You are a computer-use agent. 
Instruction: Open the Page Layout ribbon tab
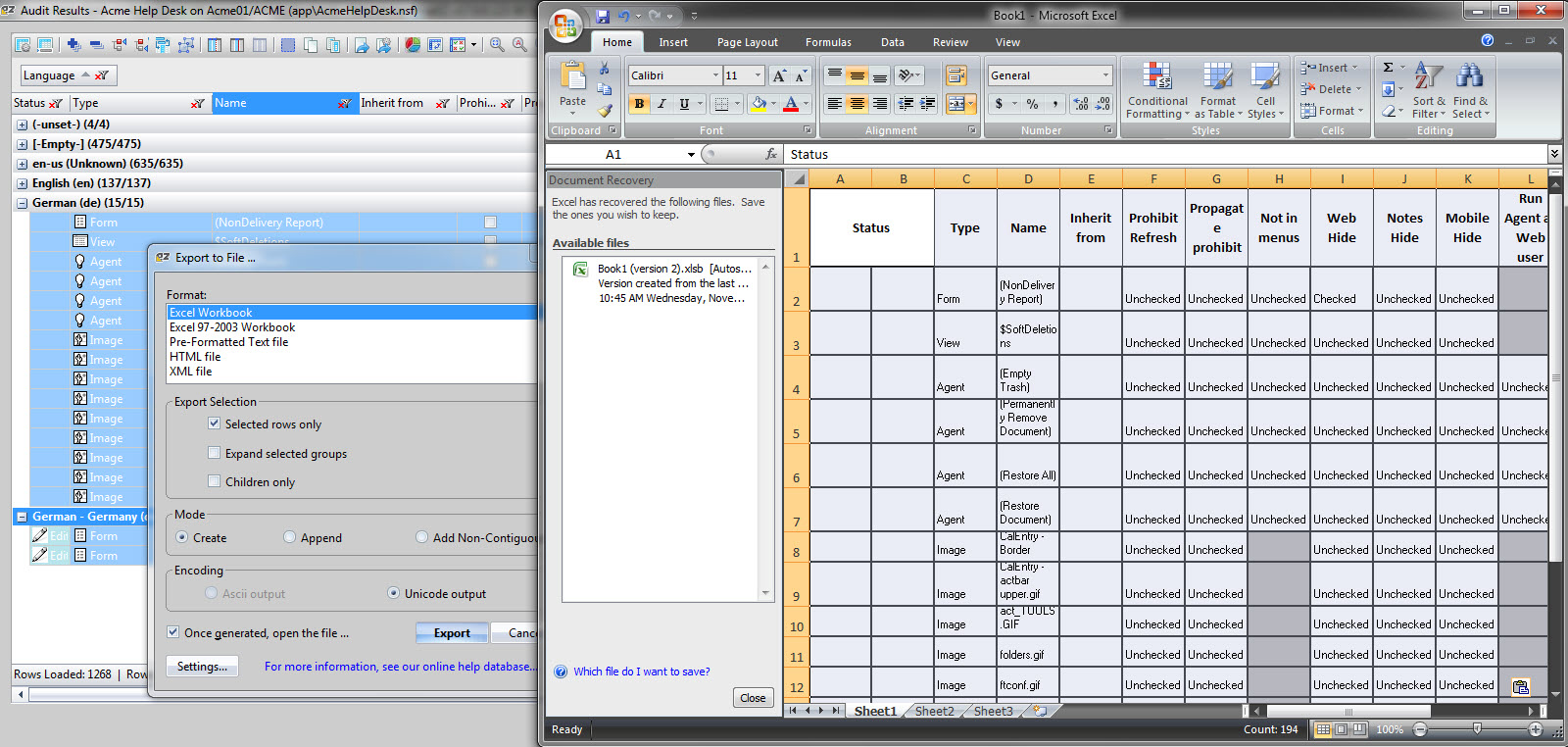[748, 42]
